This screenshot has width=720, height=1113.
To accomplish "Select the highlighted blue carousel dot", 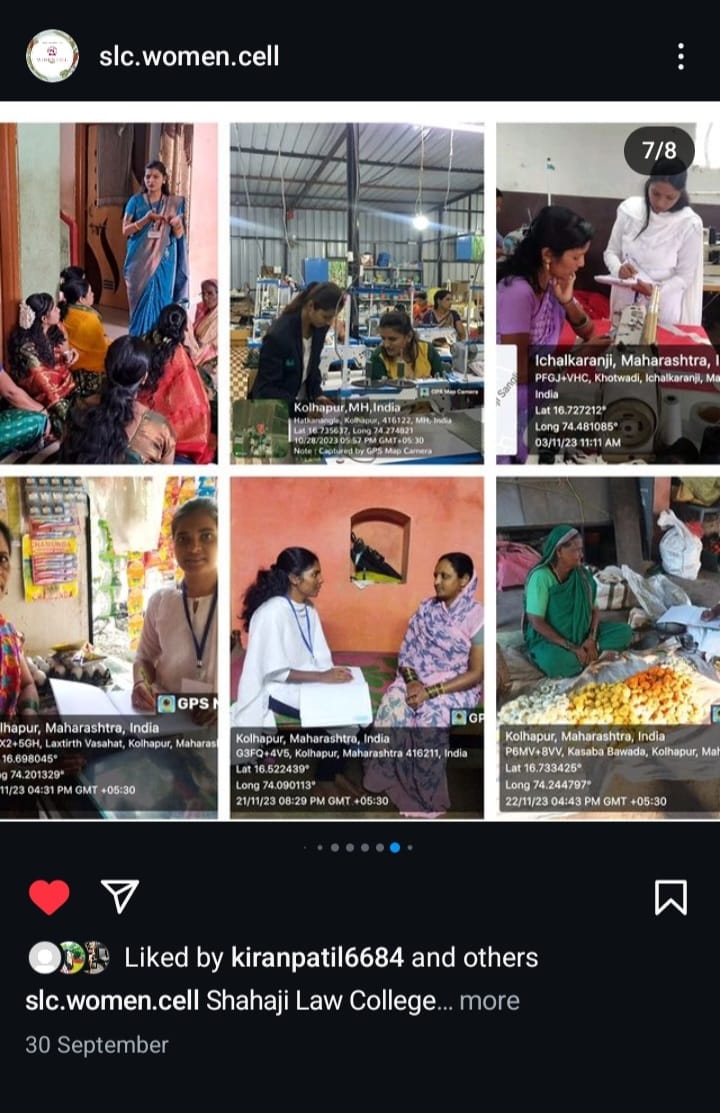I will tap(395, 847).
